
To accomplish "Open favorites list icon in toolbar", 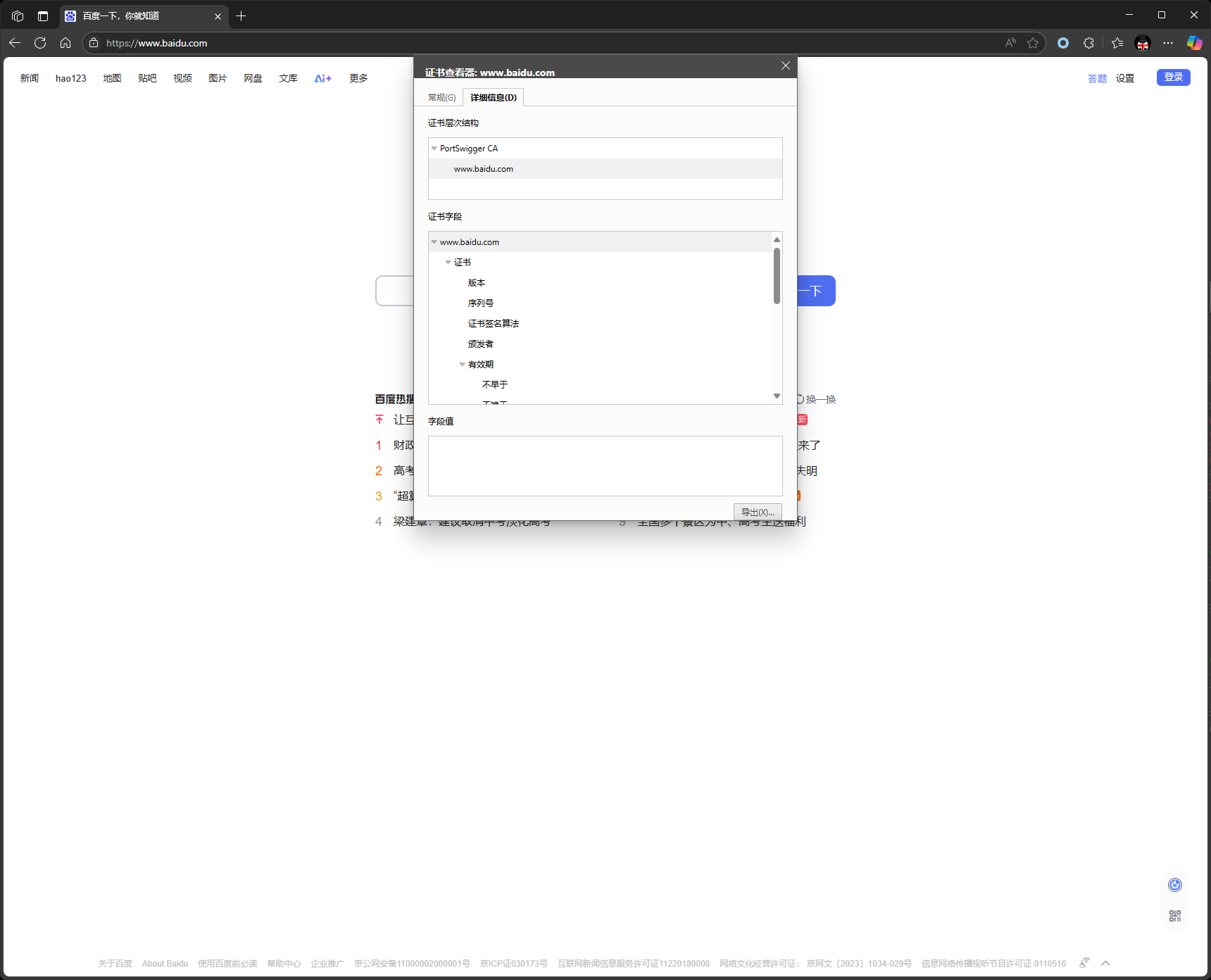I will click(1117, 43).
